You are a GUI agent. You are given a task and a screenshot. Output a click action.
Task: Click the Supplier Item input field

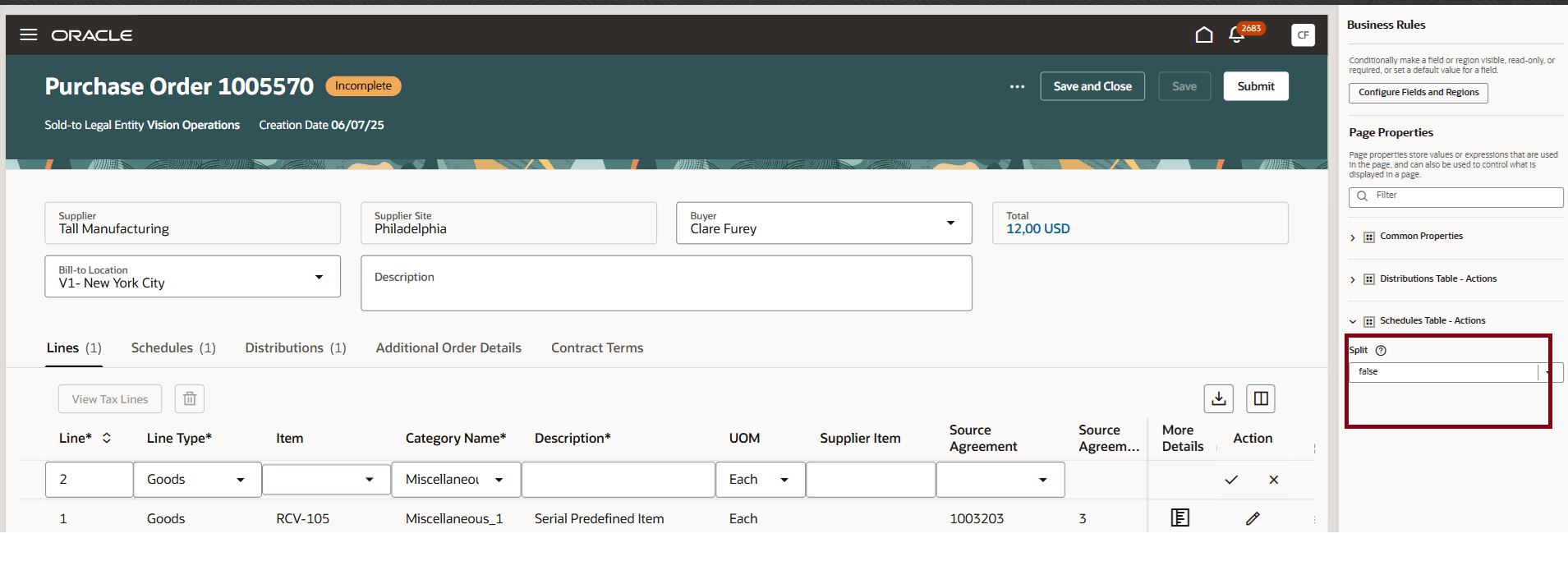[871, 480]
